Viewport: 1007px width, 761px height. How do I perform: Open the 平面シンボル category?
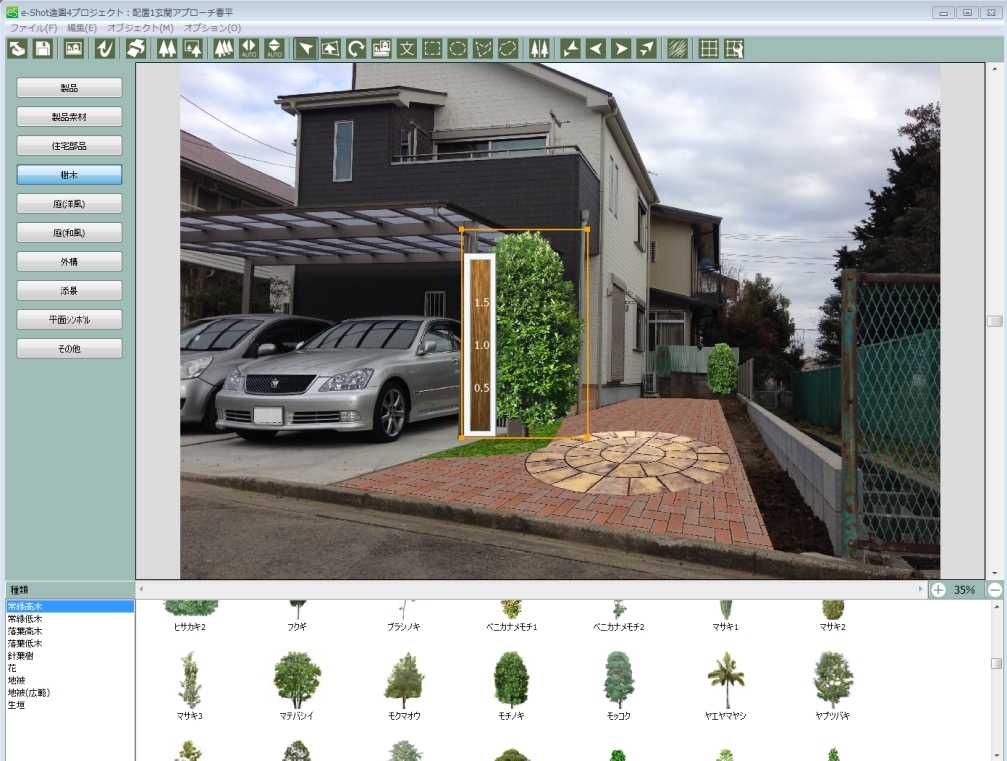(x=69, y=319)
